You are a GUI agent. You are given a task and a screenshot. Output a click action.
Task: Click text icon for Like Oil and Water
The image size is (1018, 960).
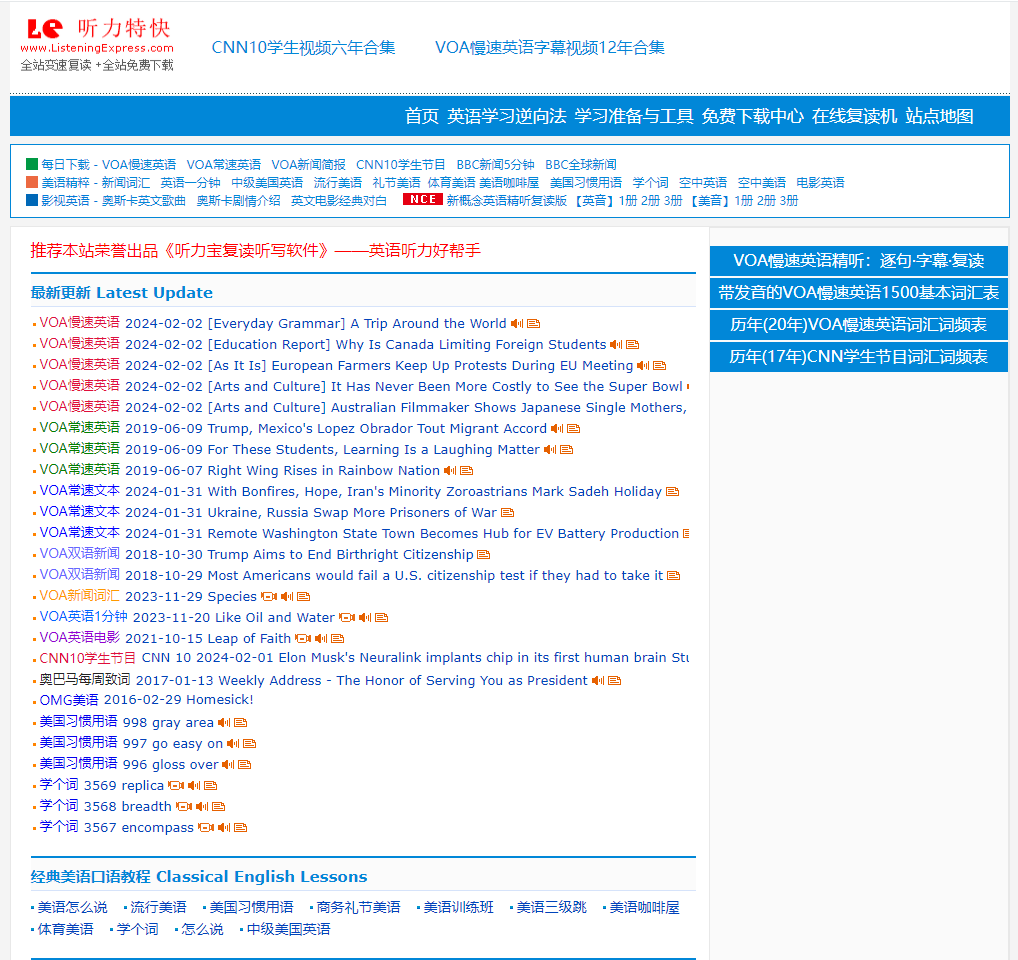[x=382, y=618]
